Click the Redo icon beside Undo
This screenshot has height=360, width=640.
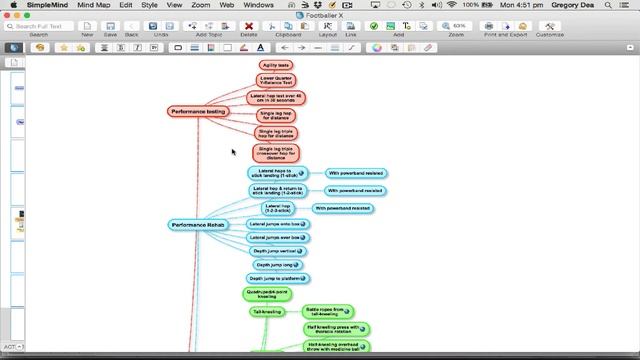[x=169, y=26]
